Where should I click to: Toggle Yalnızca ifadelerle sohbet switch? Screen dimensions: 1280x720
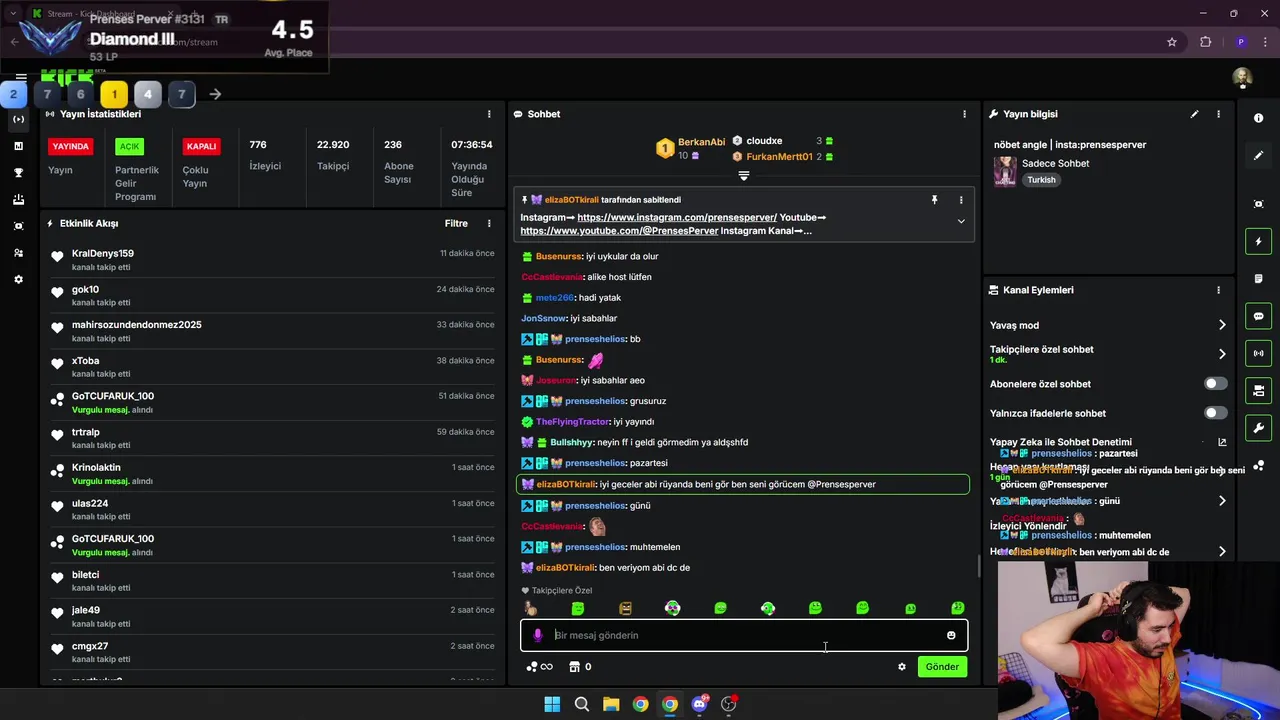point(1215,413)
